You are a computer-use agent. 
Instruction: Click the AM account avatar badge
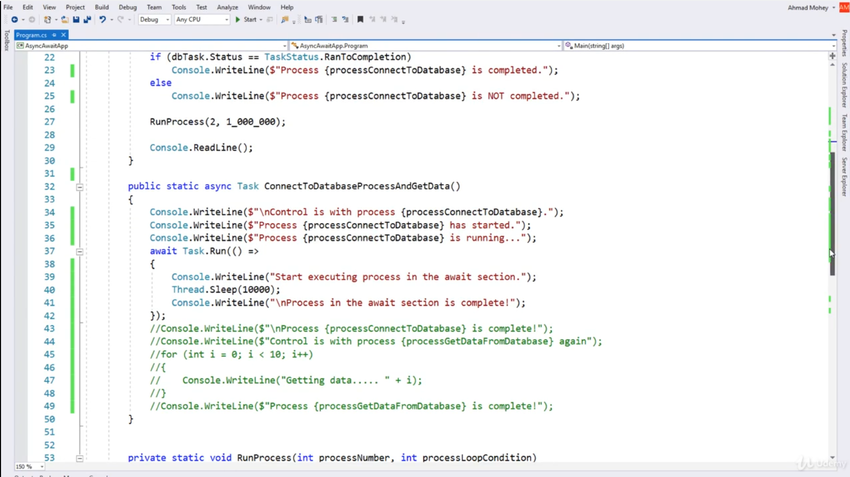pyautogui.click(x=844, y=7)
